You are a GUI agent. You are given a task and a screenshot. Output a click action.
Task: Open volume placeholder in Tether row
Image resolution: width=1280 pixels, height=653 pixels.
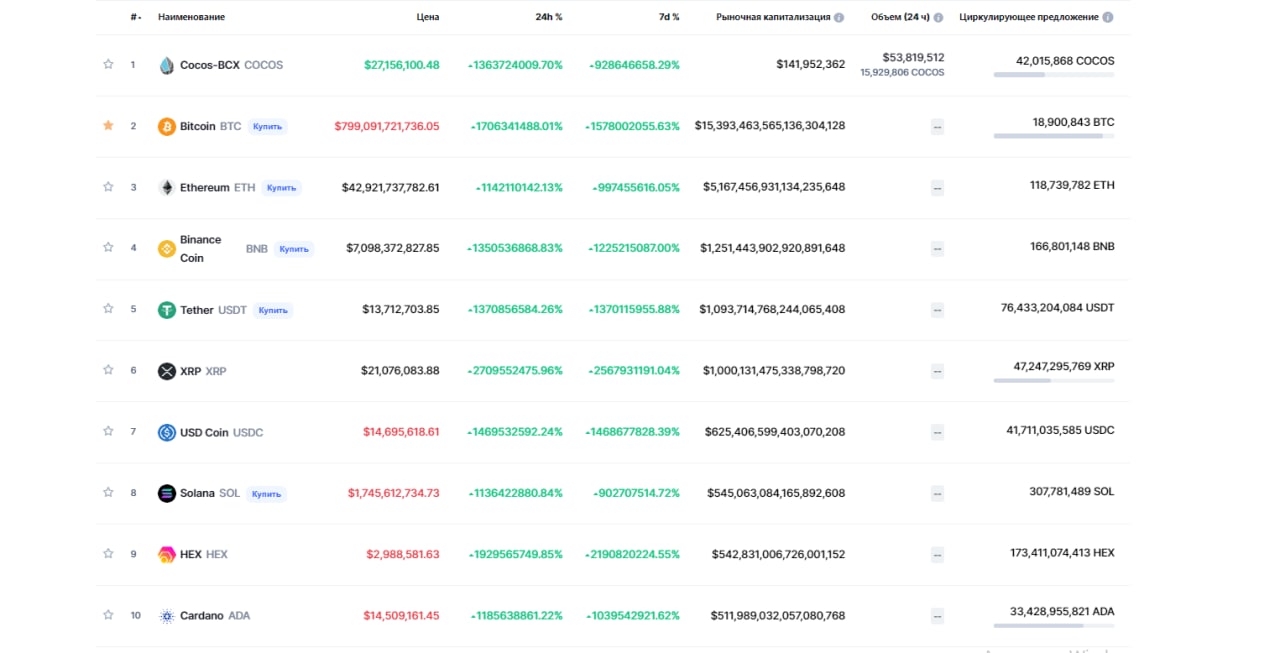(x=937, y=310)
